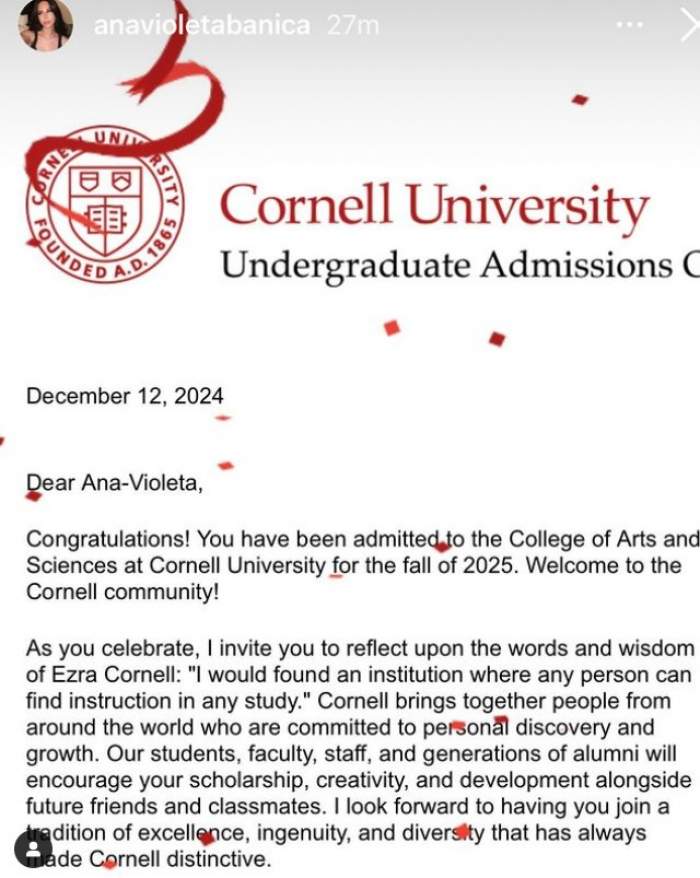700x878 pixels.
Task: Tap the December 12, 2024 date line
Action: (125, 396)
